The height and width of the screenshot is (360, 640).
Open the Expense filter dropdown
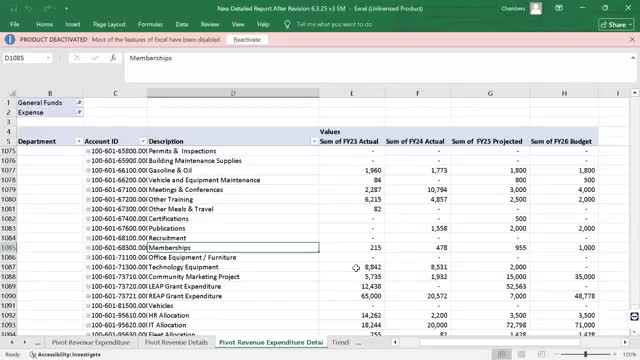point(79,112)
